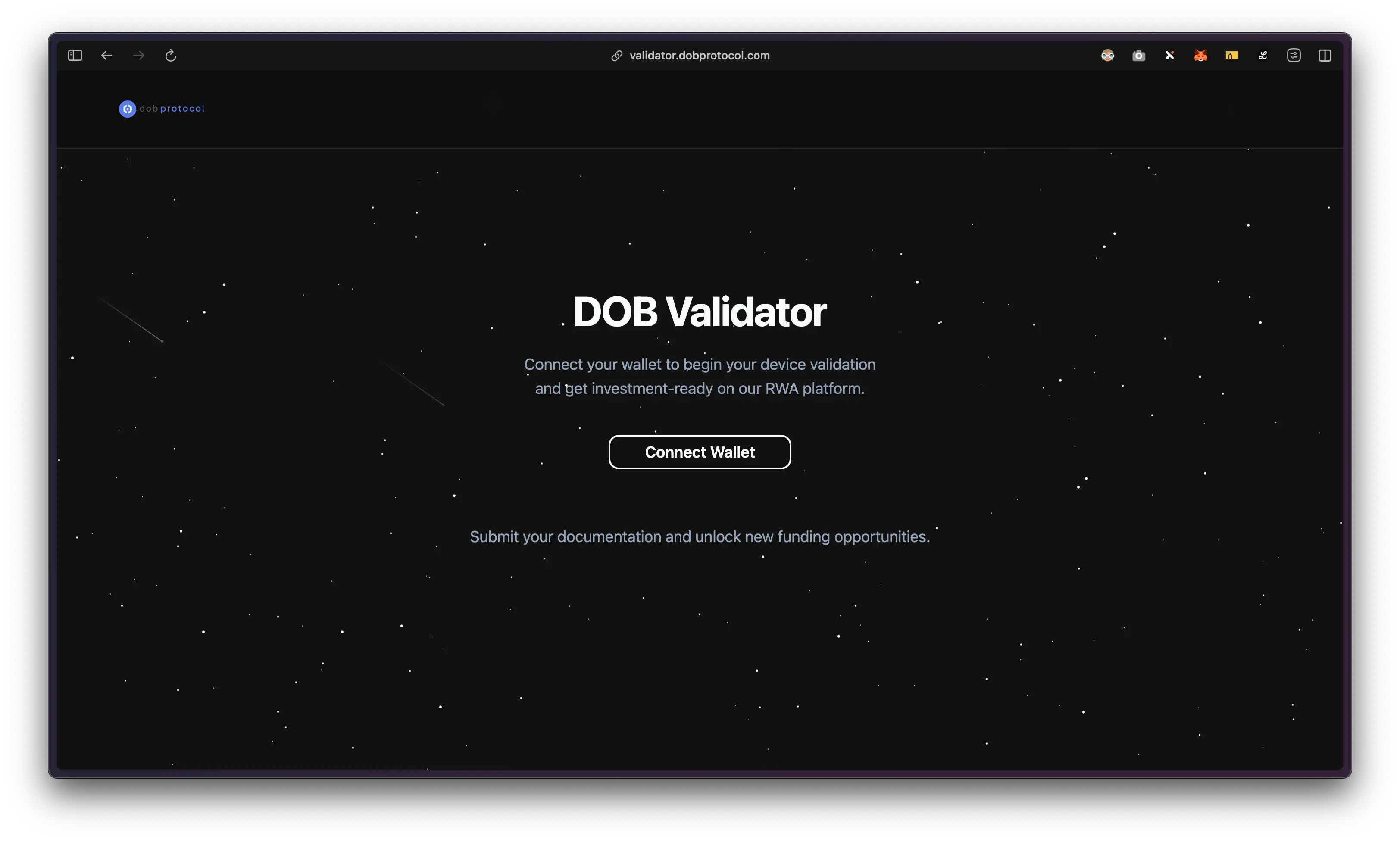Click the 'Submit your documentation' text line
This screenshot has width=1400, height=842.
tap(699, 537)
